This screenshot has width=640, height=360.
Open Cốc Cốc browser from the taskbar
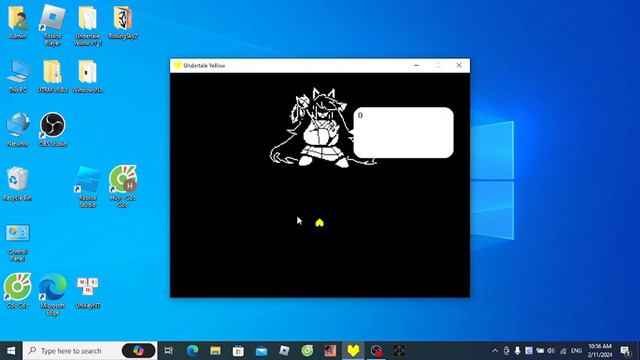point(307,351)
